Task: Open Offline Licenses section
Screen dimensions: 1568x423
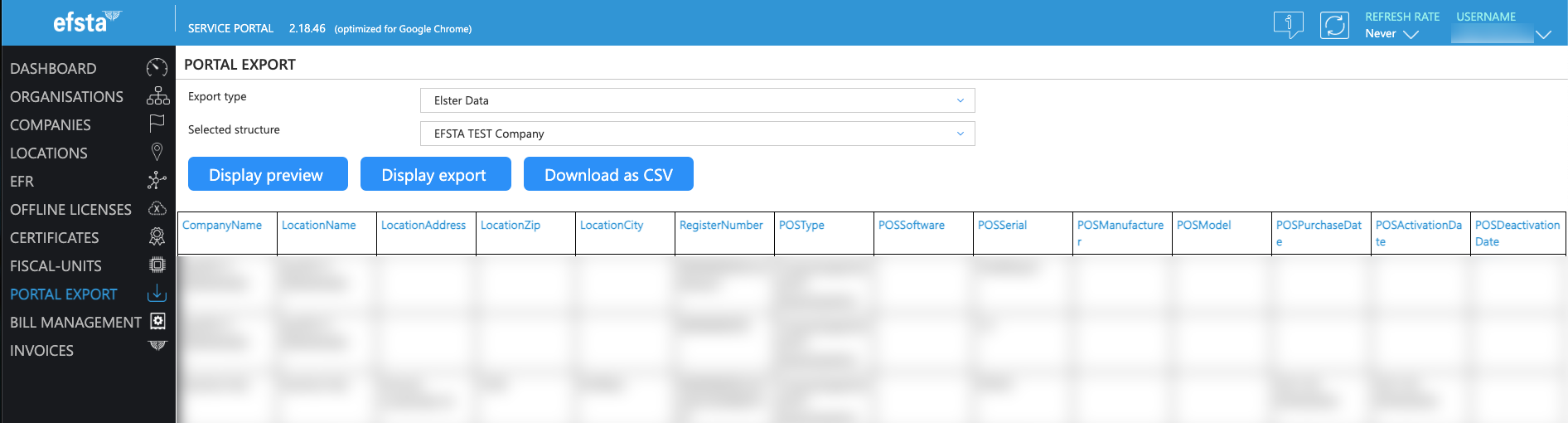Action: [70, 209]
